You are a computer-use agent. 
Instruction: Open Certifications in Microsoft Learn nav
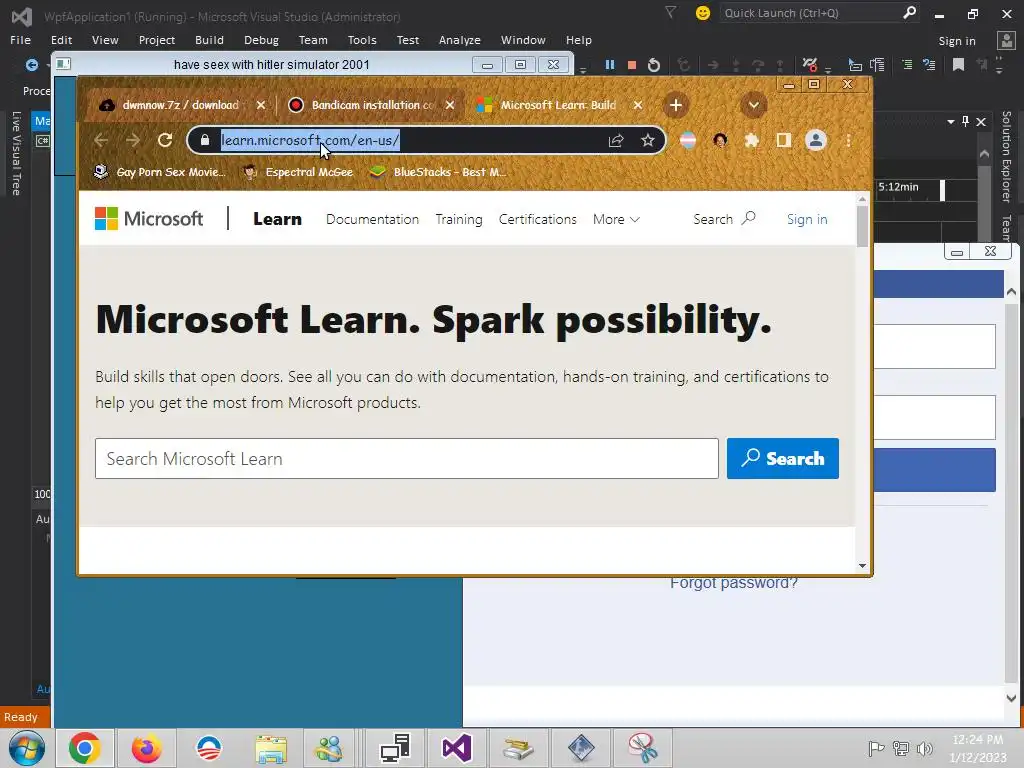pyautogui.click(x=537, y=219)
